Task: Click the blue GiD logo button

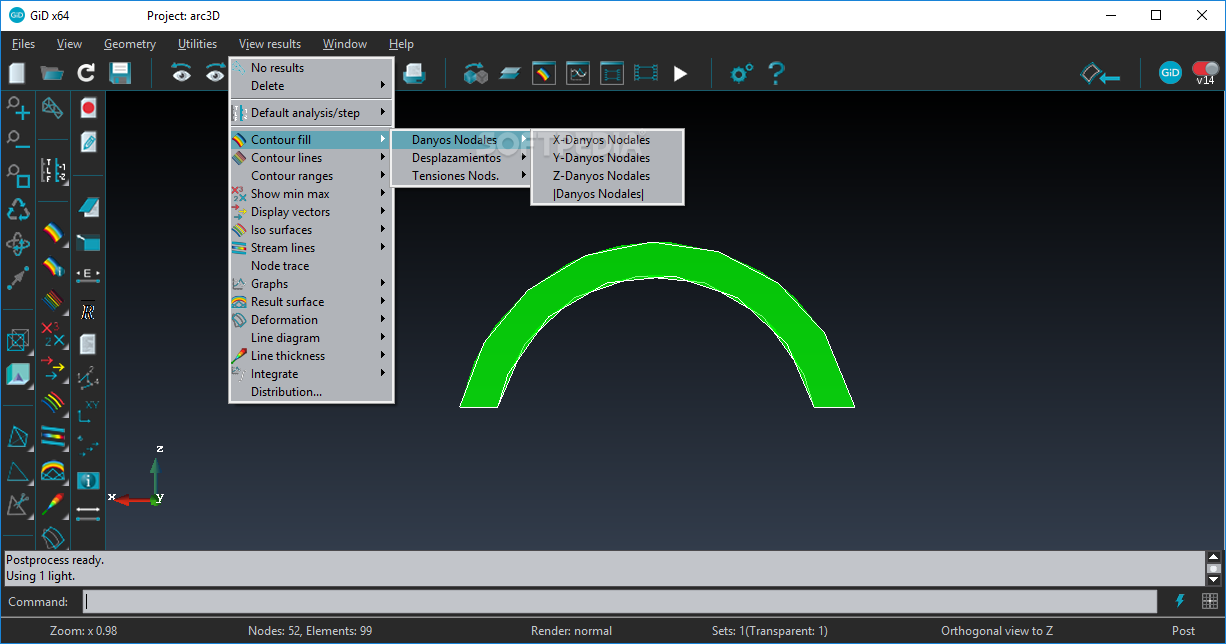Action: click(x=1170, y=73)
